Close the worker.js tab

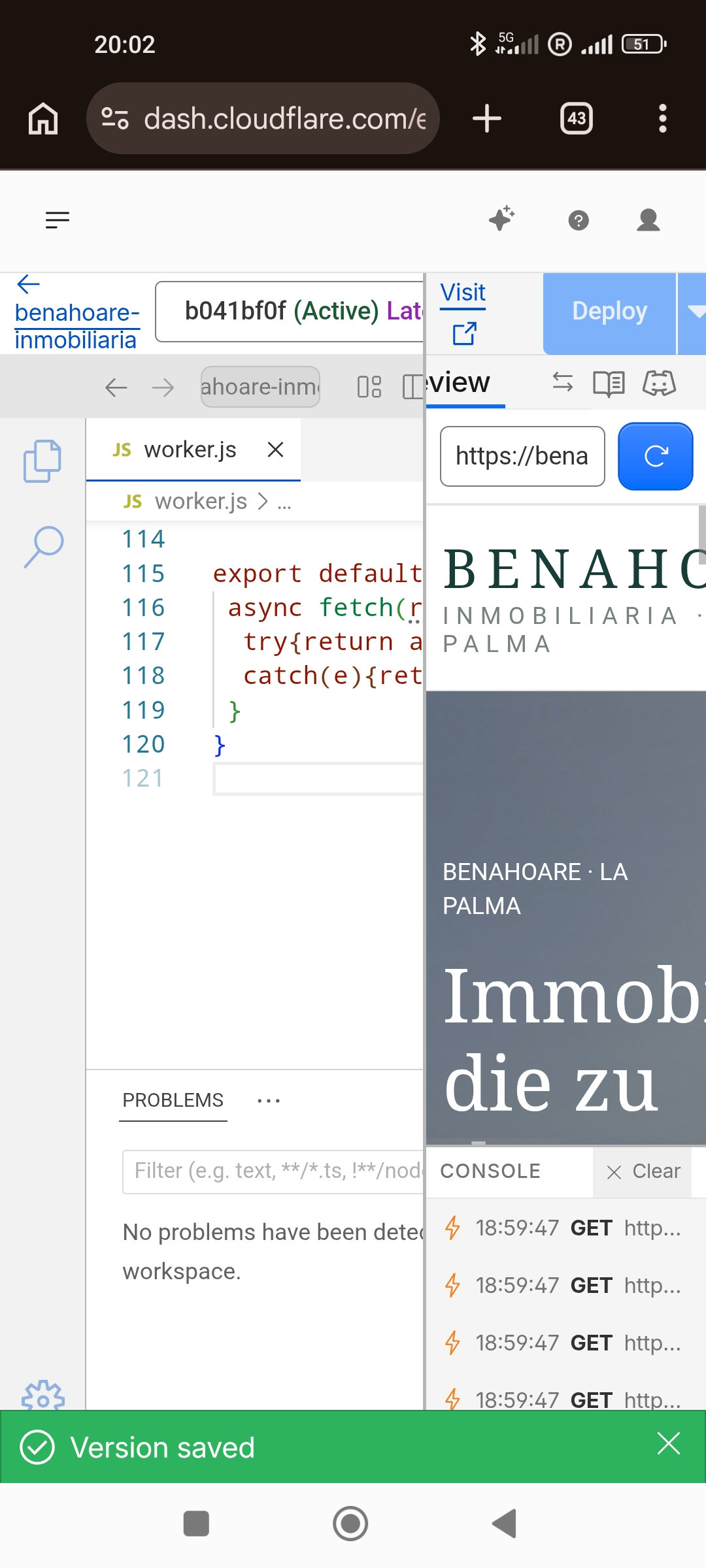pyautogui.click(x=276, y=449)
